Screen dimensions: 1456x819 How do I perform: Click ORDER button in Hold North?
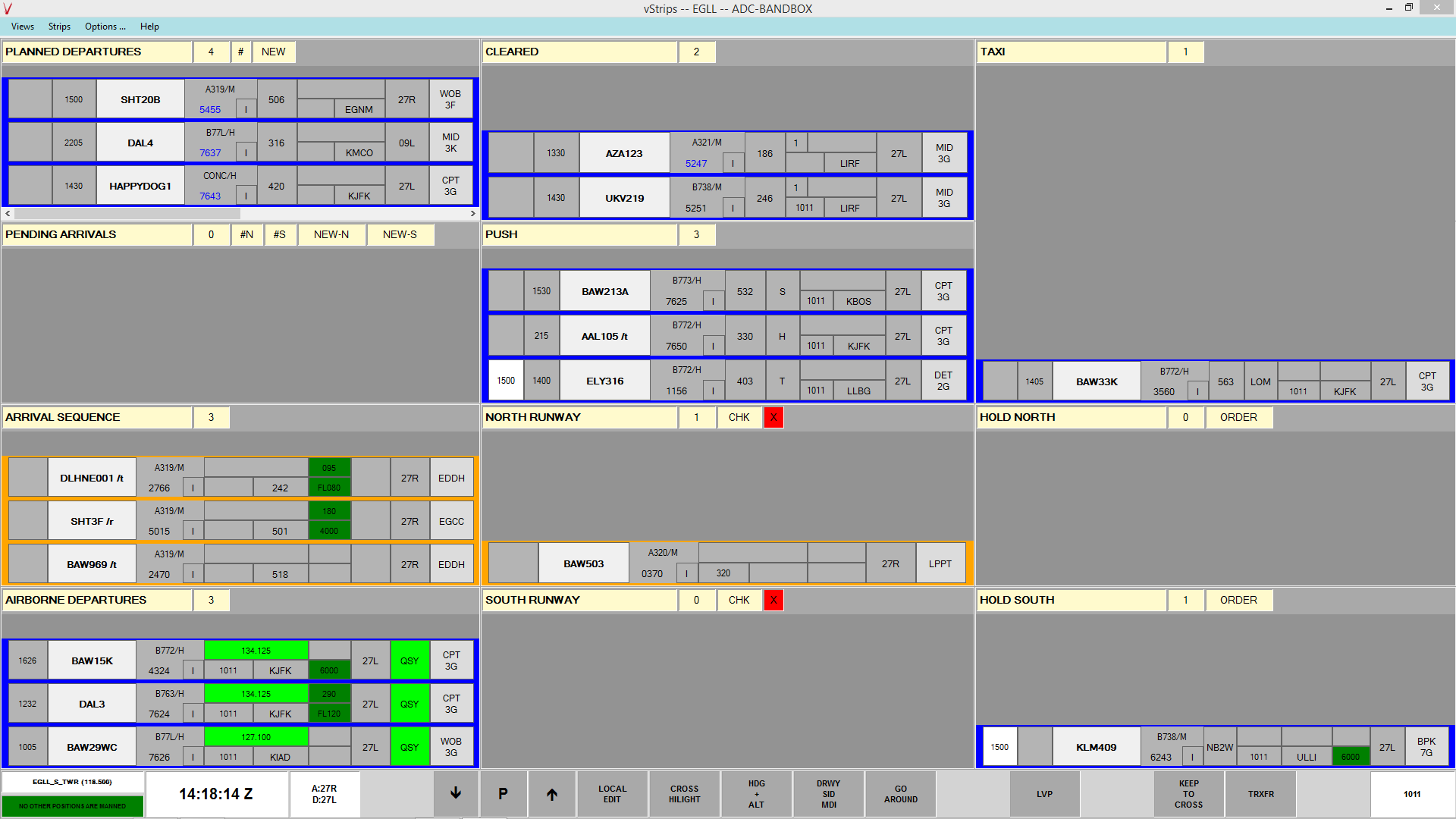(1238, 417)
